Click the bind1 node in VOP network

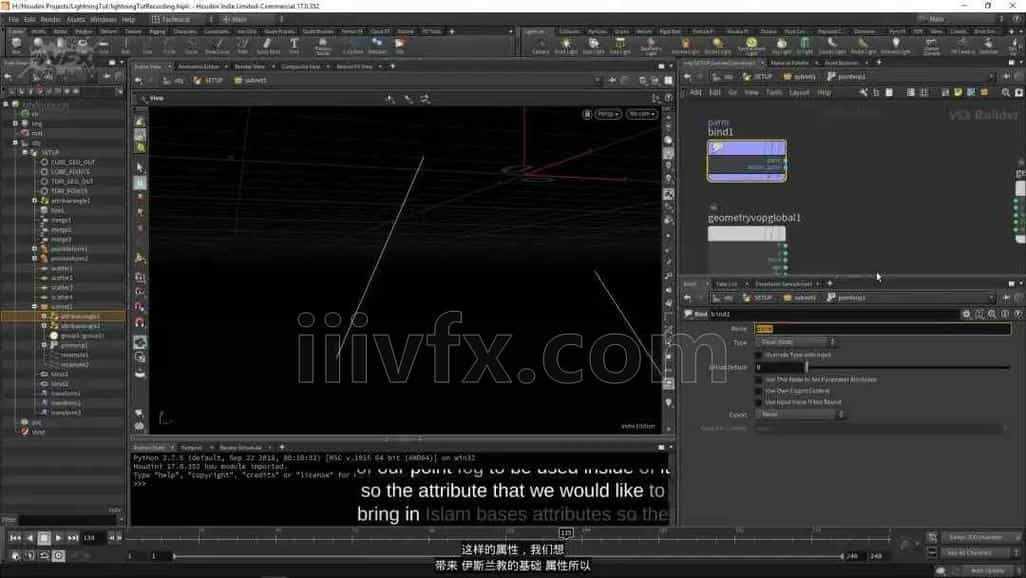[747, 160]
